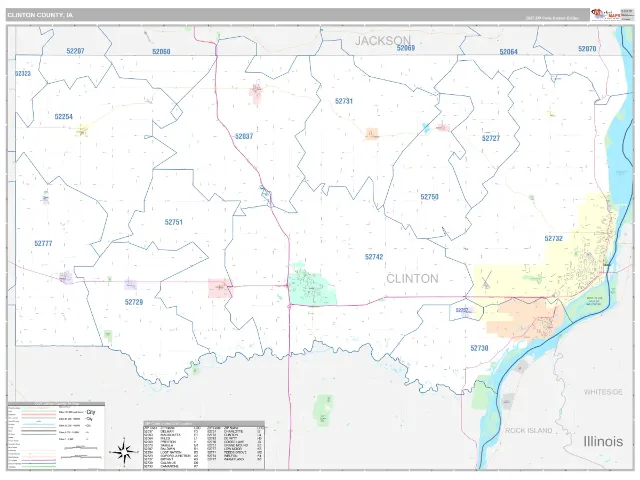Click ZIP code label 52064
This screenshot has width=640, height=480.
pos(509,52)
